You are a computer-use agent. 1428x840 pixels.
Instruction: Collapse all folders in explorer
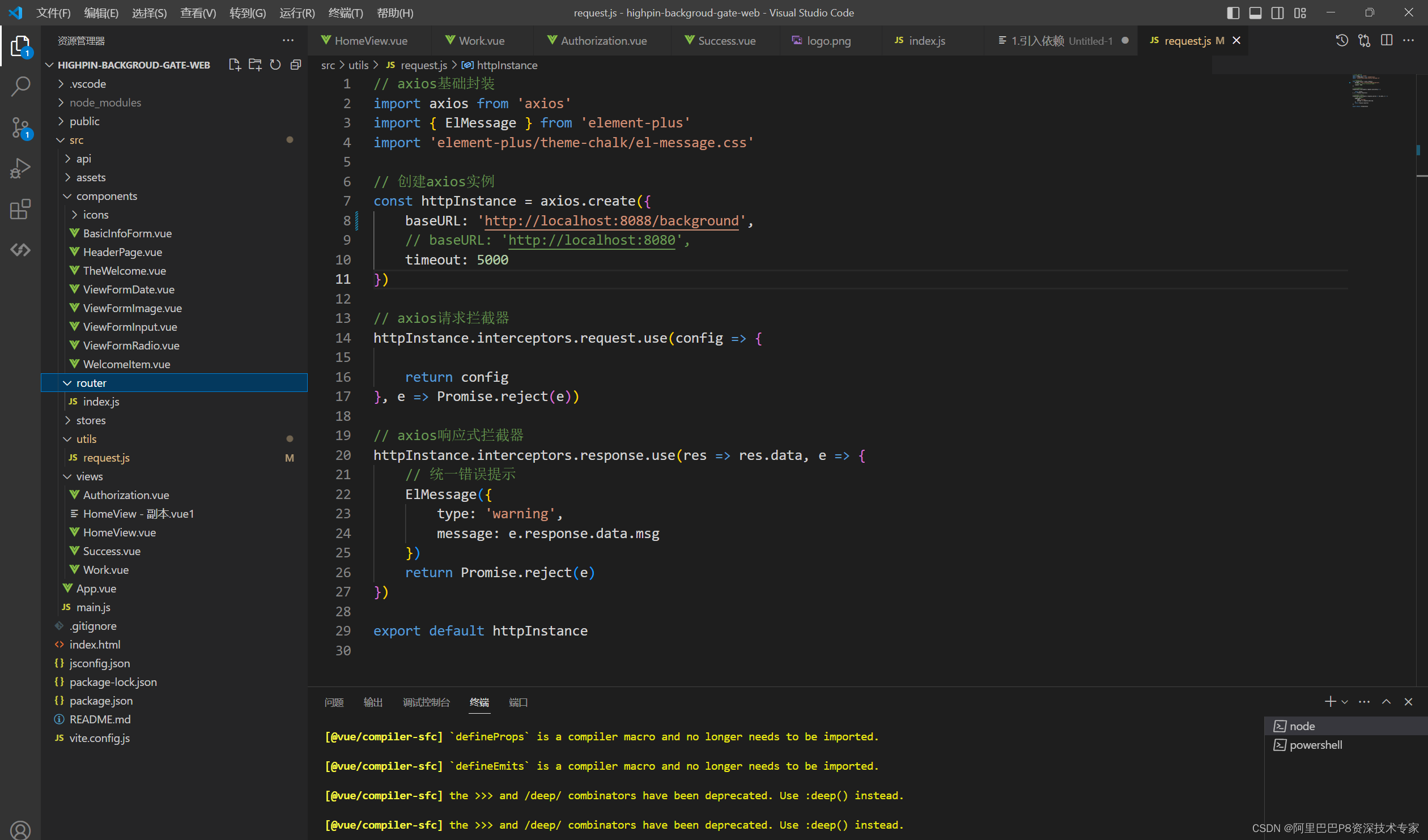pos(296,65)
